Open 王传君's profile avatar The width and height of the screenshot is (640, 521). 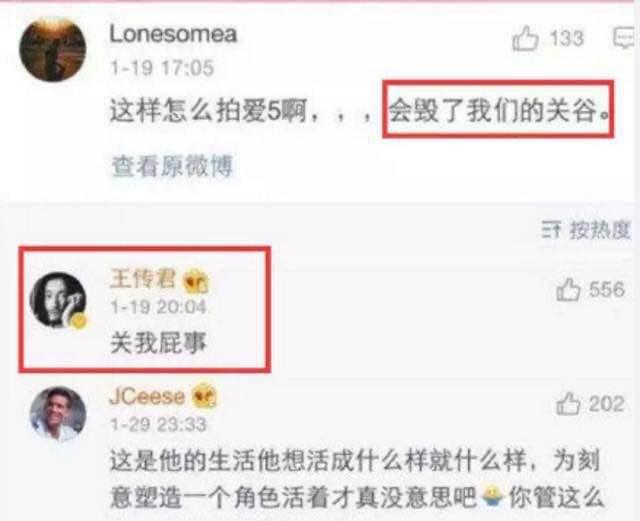tap(58, 300)
